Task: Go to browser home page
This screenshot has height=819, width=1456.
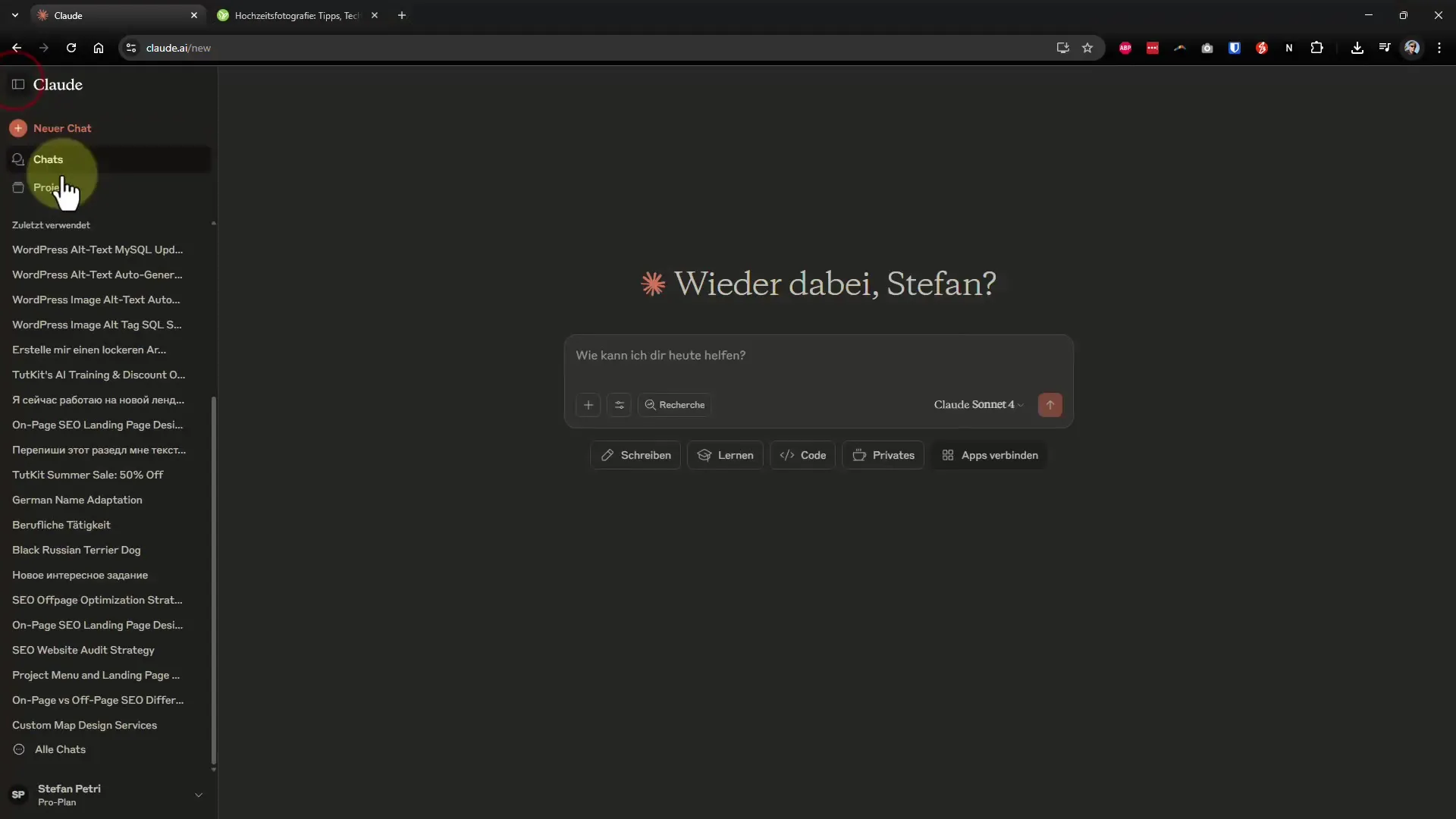Action: pos(99,48)
